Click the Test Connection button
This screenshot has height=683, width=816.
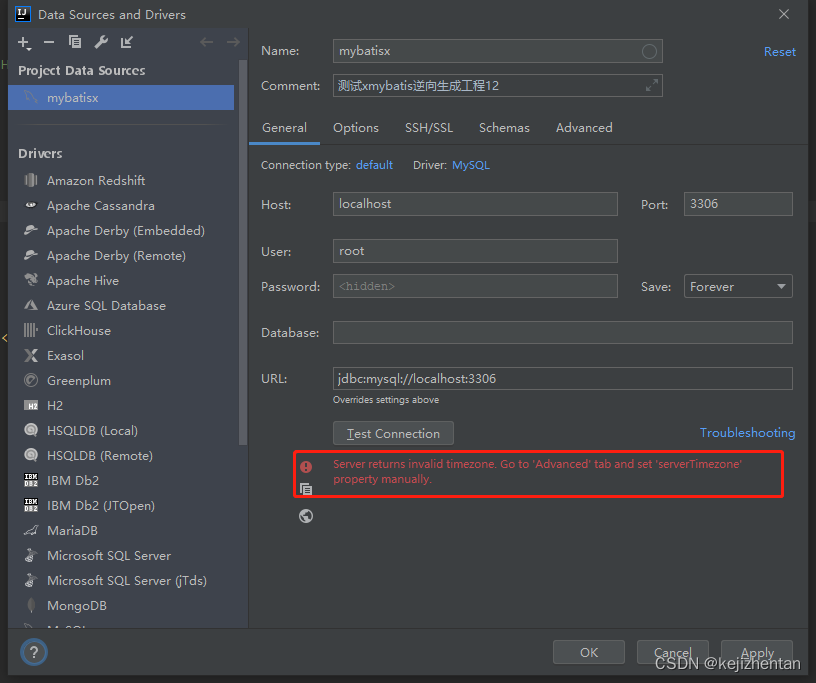(393, 433)
